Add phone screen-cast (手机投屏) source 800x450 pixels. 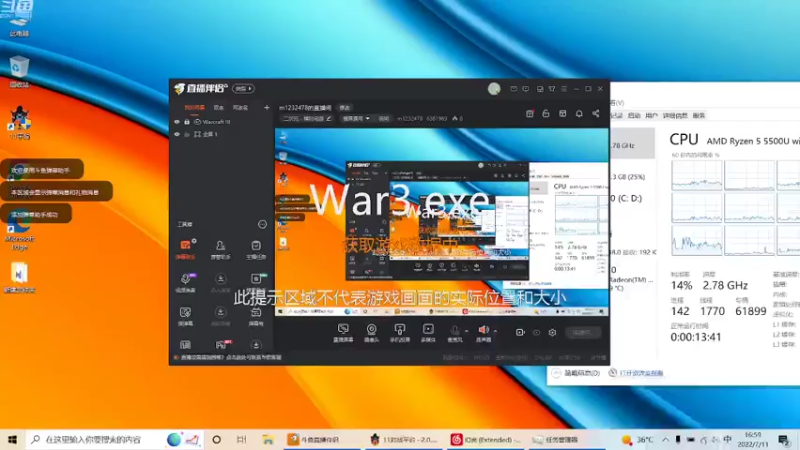click(x=399, y=333)
